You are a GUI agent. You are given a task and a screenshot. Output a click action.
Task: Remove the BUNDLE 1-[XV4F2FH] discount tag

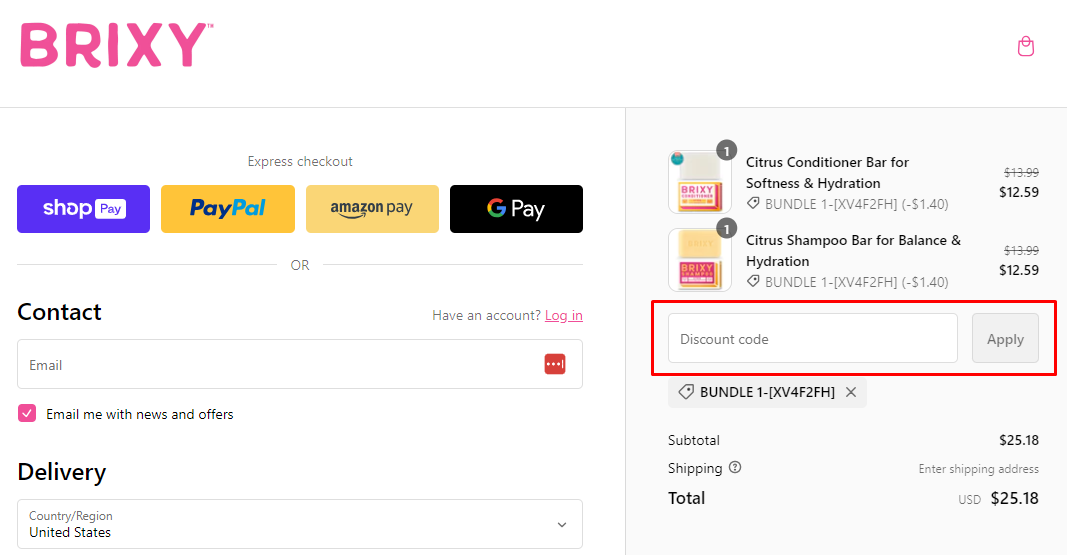tap(851, 392)
